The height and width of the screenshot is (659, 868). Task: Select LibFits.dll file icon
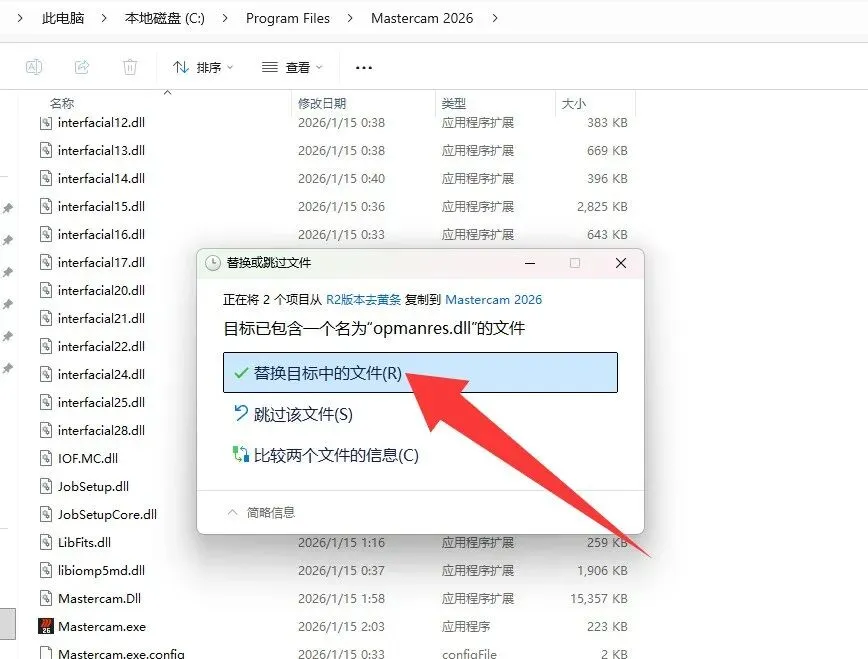46,543
